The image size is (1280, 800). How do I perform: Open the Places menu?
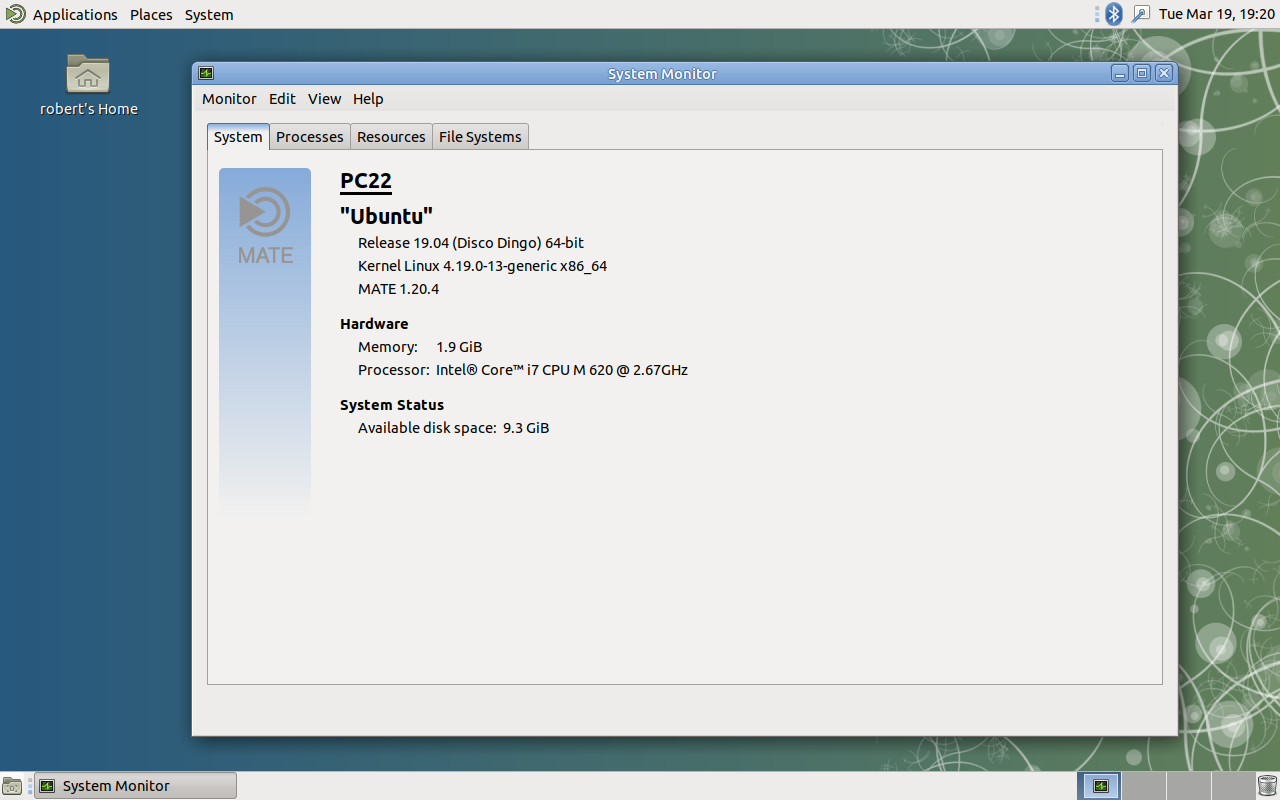151,14
